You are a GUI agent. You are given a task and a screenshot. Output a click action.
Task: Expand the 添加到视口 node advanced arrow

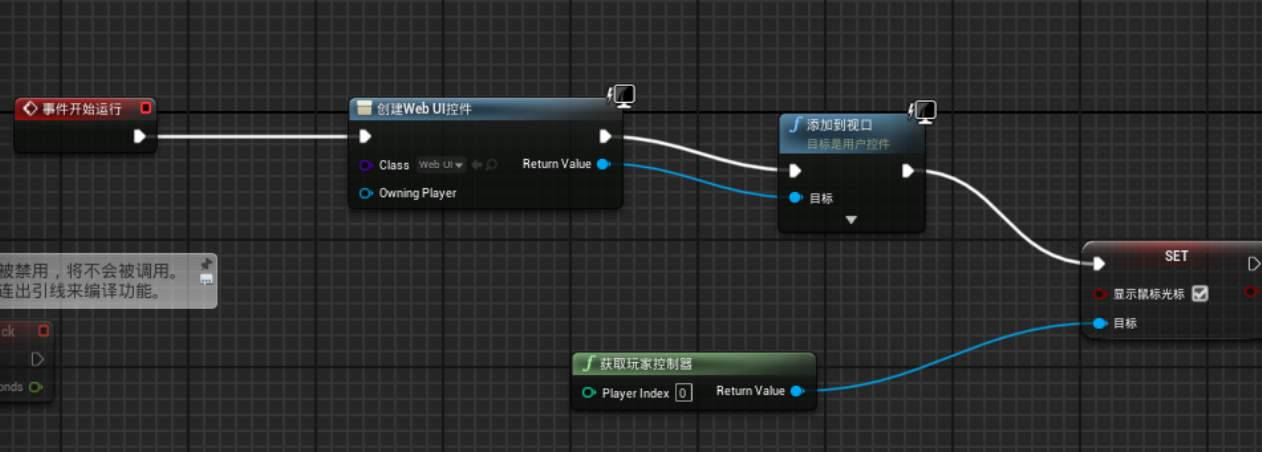point(851,220)
